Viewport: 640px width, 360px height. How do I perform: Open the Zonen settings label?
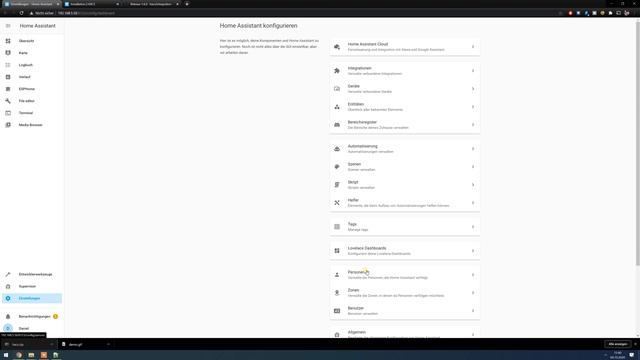(x=353, y=290)
